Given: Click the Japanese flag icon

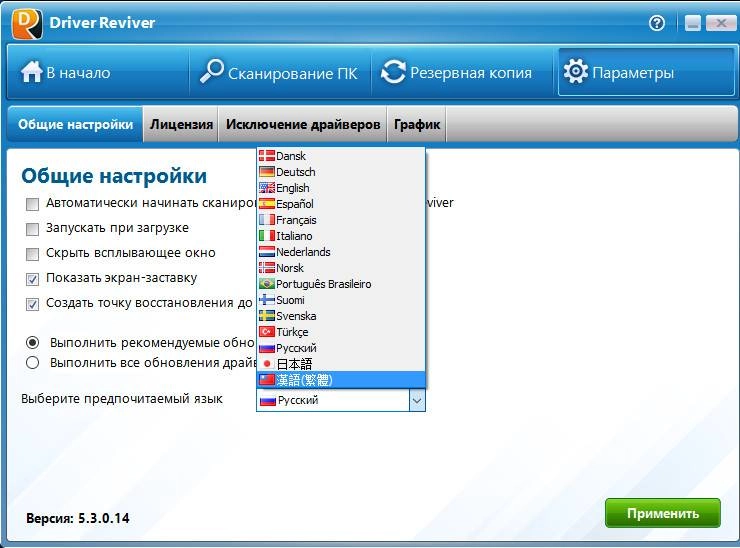Looking at the screenshot, I should coord(267,363).
